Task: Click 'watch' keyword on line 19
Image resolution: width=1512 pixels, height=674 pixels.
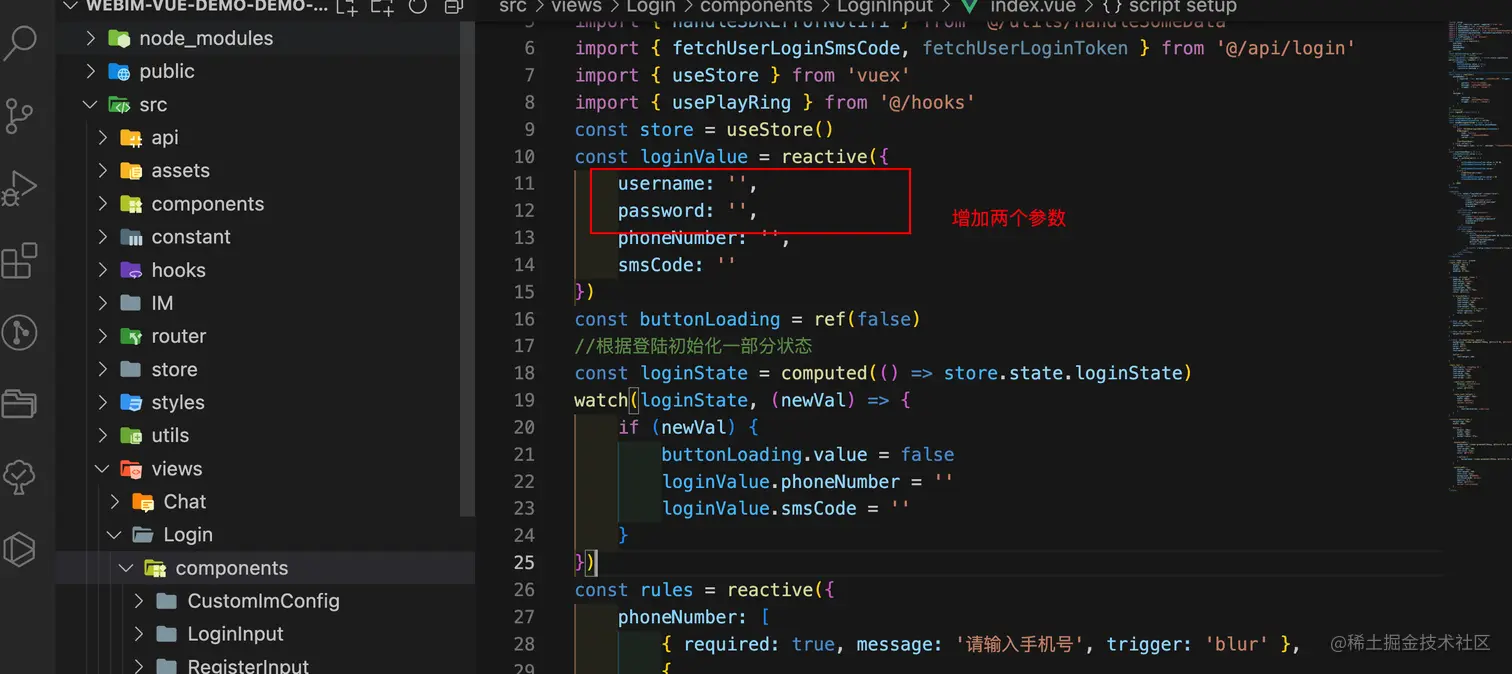Action: pyautogui.click(x=601, y=400)
